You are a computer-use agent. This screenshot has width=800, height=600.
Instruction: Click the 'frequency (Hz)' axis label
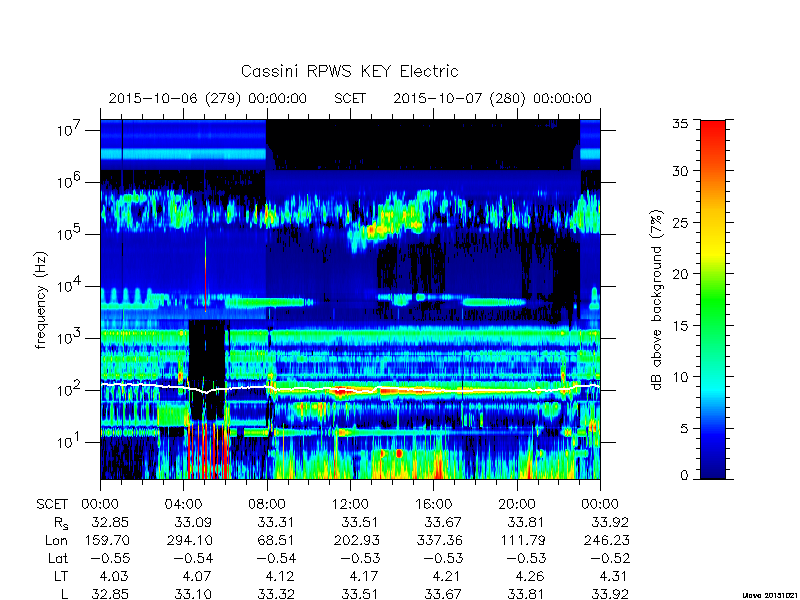point(41,300)
